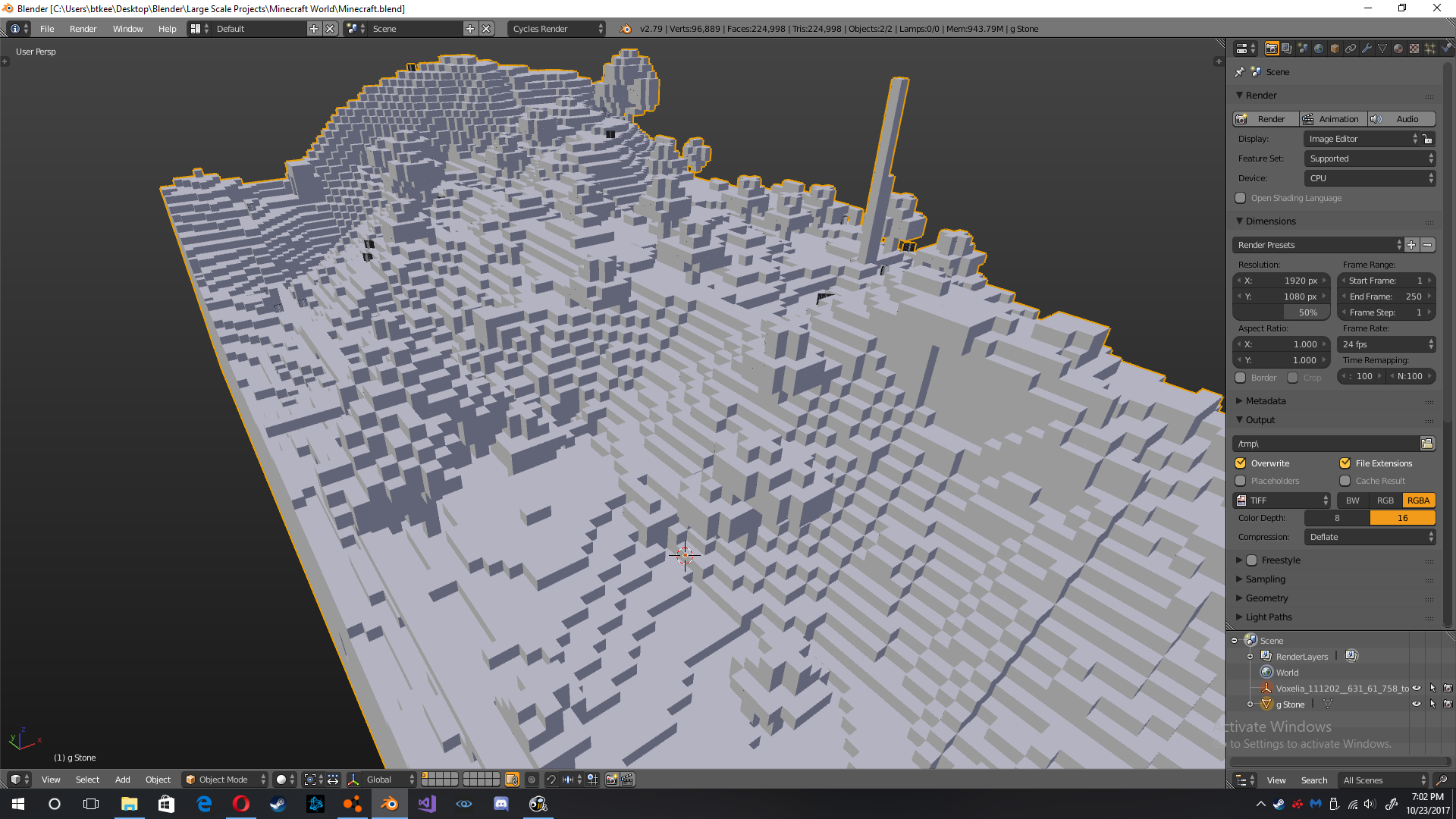This screenshot has height=819, width=1456.
Task: Open the Mesh Data properties tab (triangle icon)
Action: pyautogui.click(x=1382, y=49)
